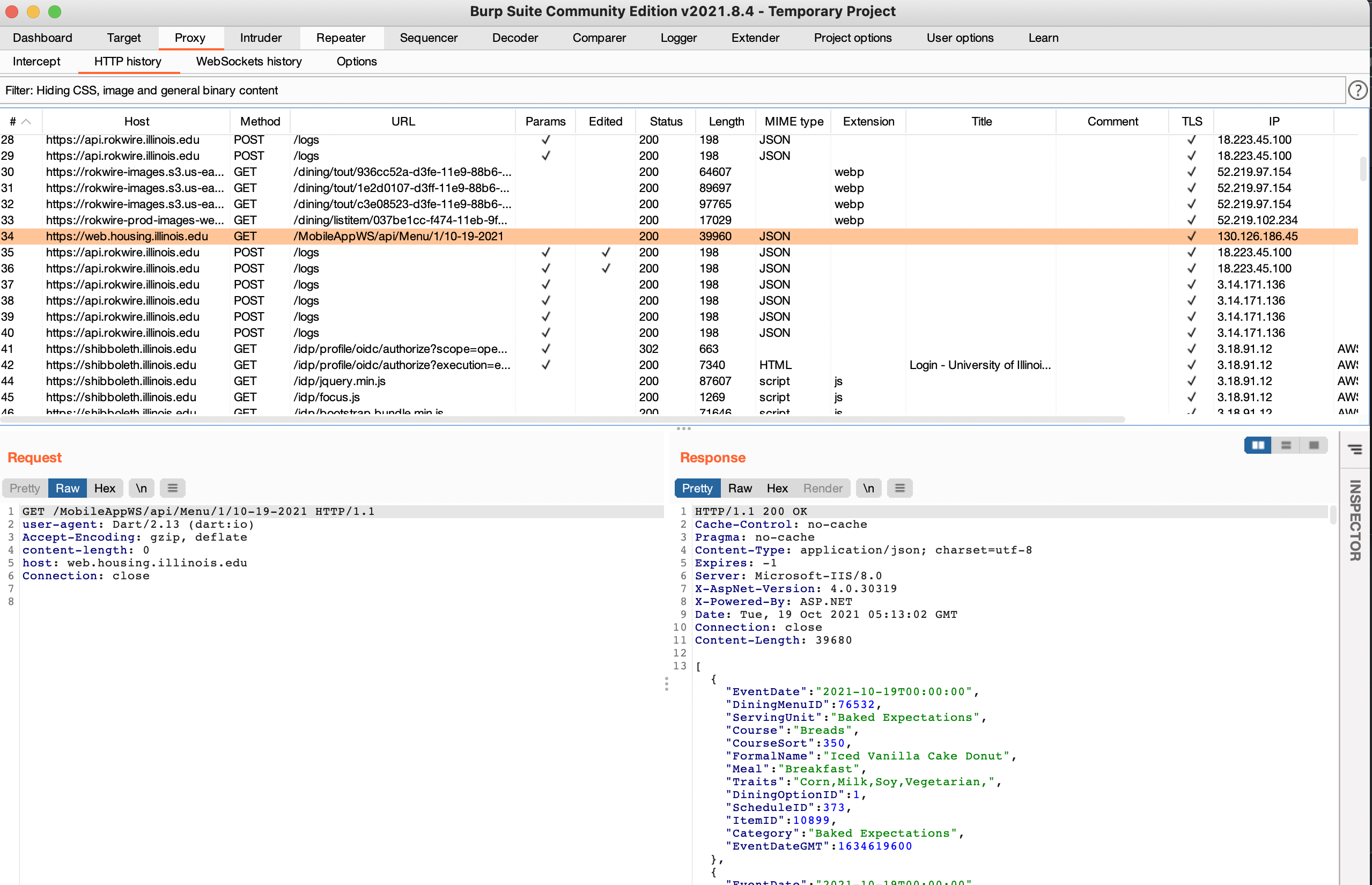The image size is (1372, 885).
Task: Click the Comparer tool icon
Action: click(598, 37)
